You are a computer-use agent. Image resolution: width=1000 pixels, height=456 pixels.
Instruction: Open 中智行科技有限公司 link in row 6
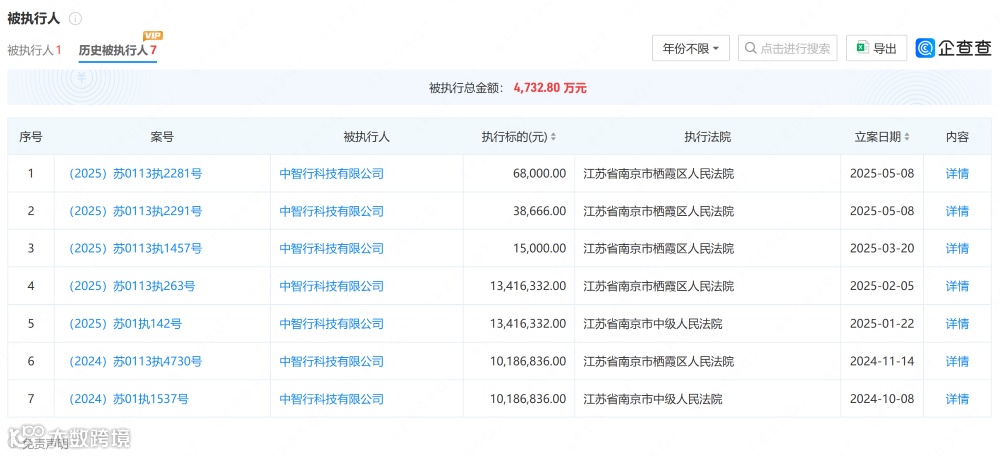pyautogui.click(x=332, y=362)
